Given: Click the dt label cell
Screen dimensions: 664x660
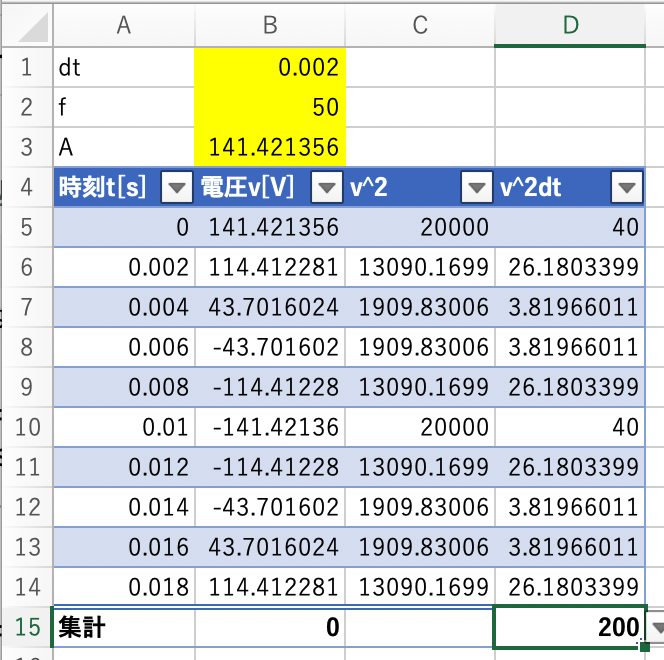Looking at the screenshot, I should click(x=124, y=67).
